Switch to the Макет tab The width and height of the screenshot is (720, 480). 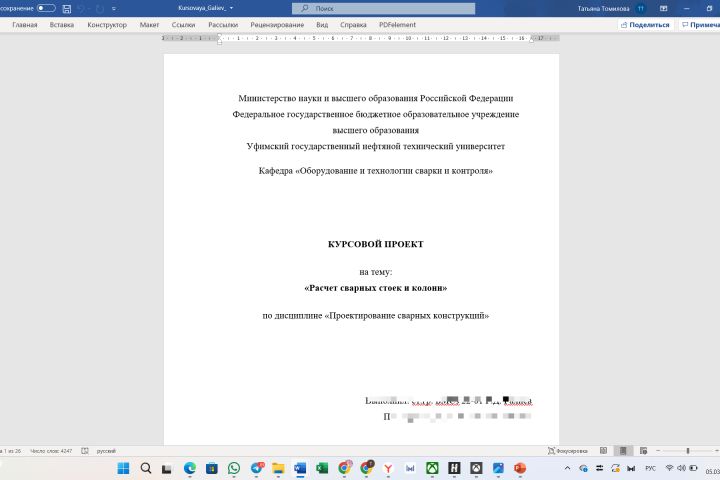tap(149, 25)
